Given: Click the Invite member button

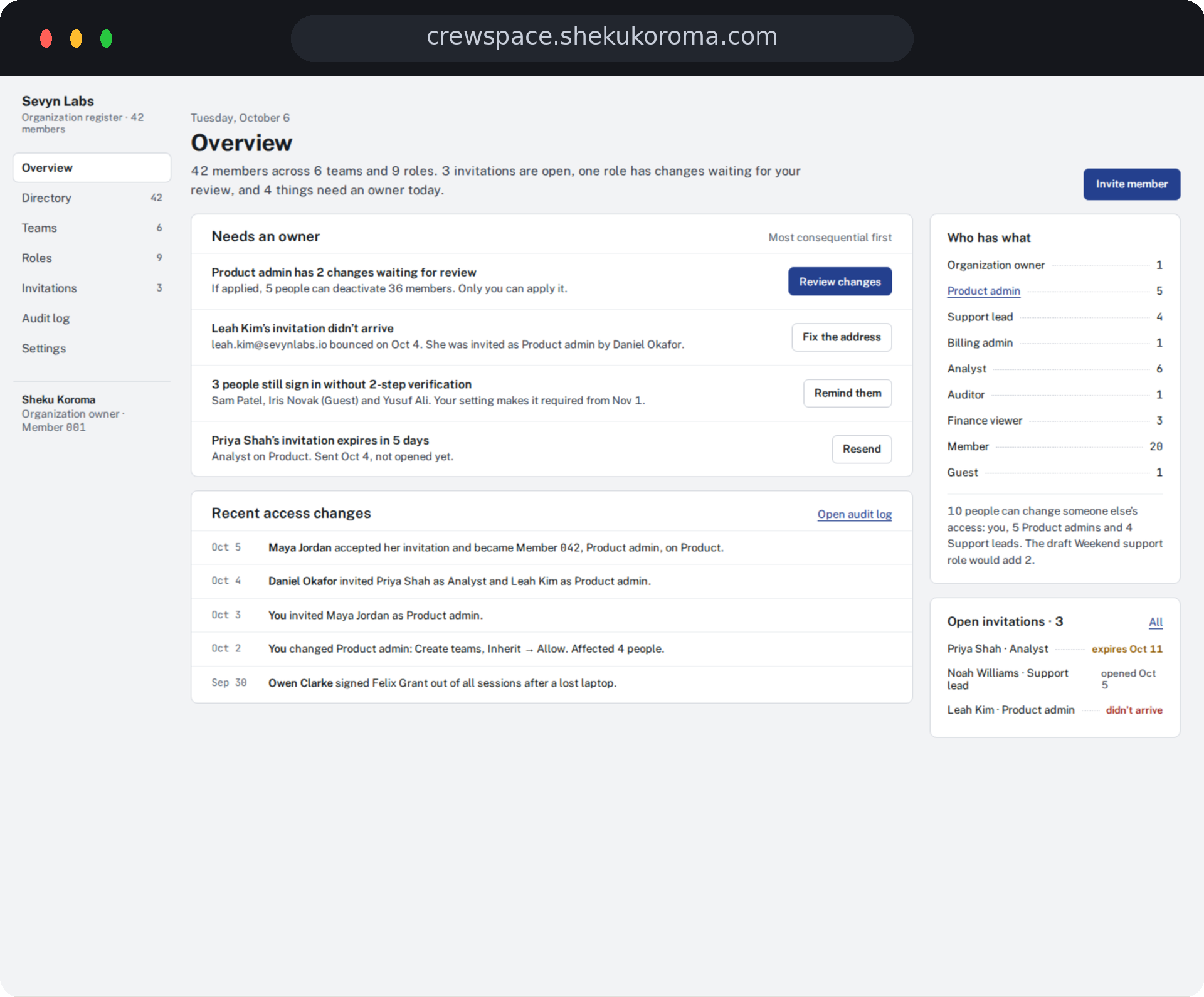Looking at the screenshot, I should point(1131,184).
